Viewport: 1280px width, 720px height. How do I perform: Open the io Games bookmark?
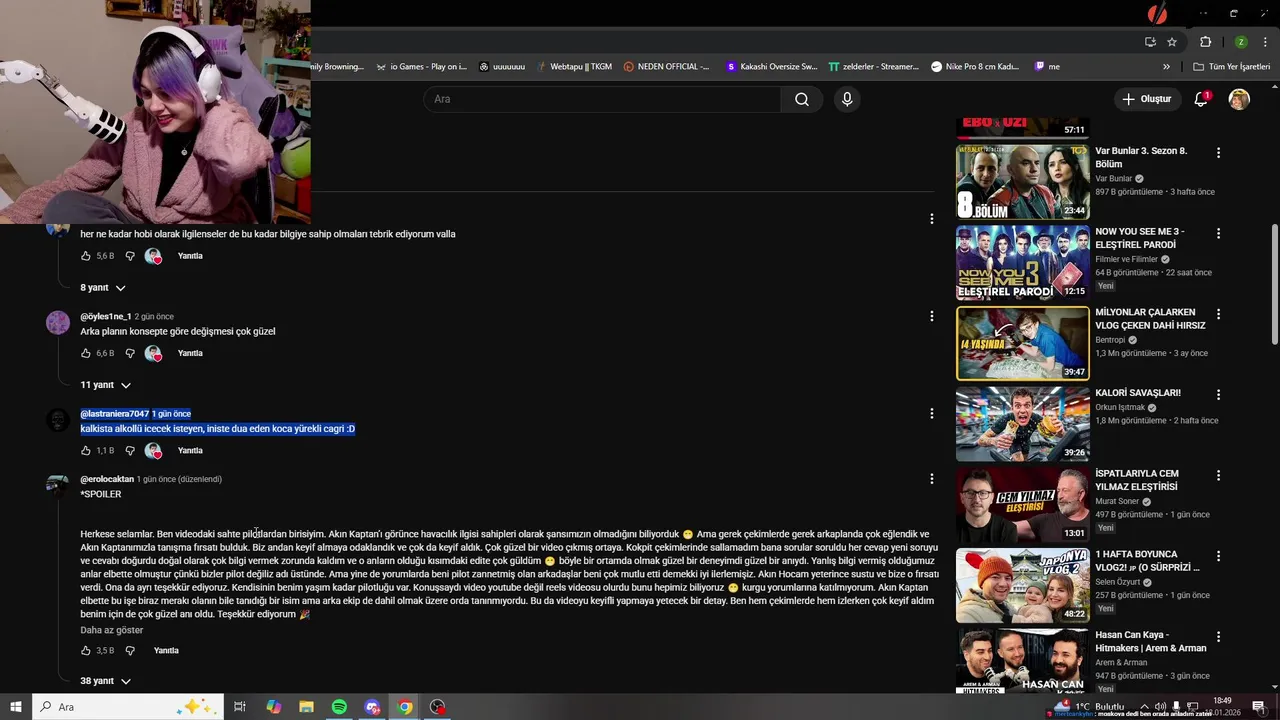coord(421,67)
